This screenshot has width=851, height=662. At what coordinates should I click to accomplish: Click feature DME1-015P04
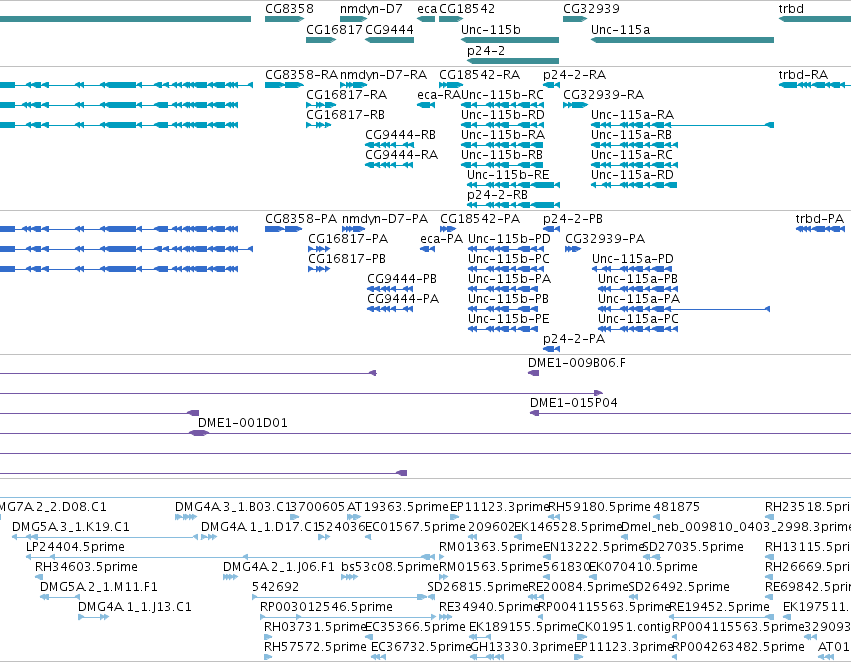574,403
